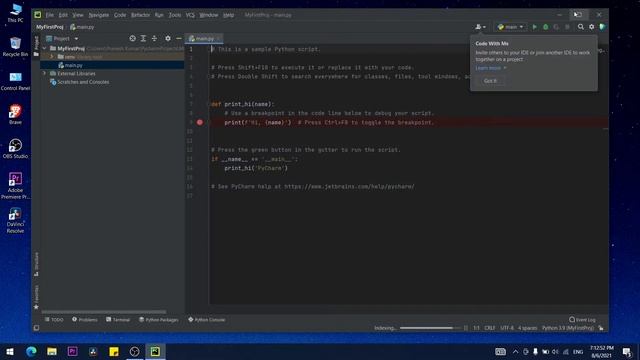This screenshot has width=640, height=360.
Task: Hide the Project tool window with minus icon
Action: 179,38
